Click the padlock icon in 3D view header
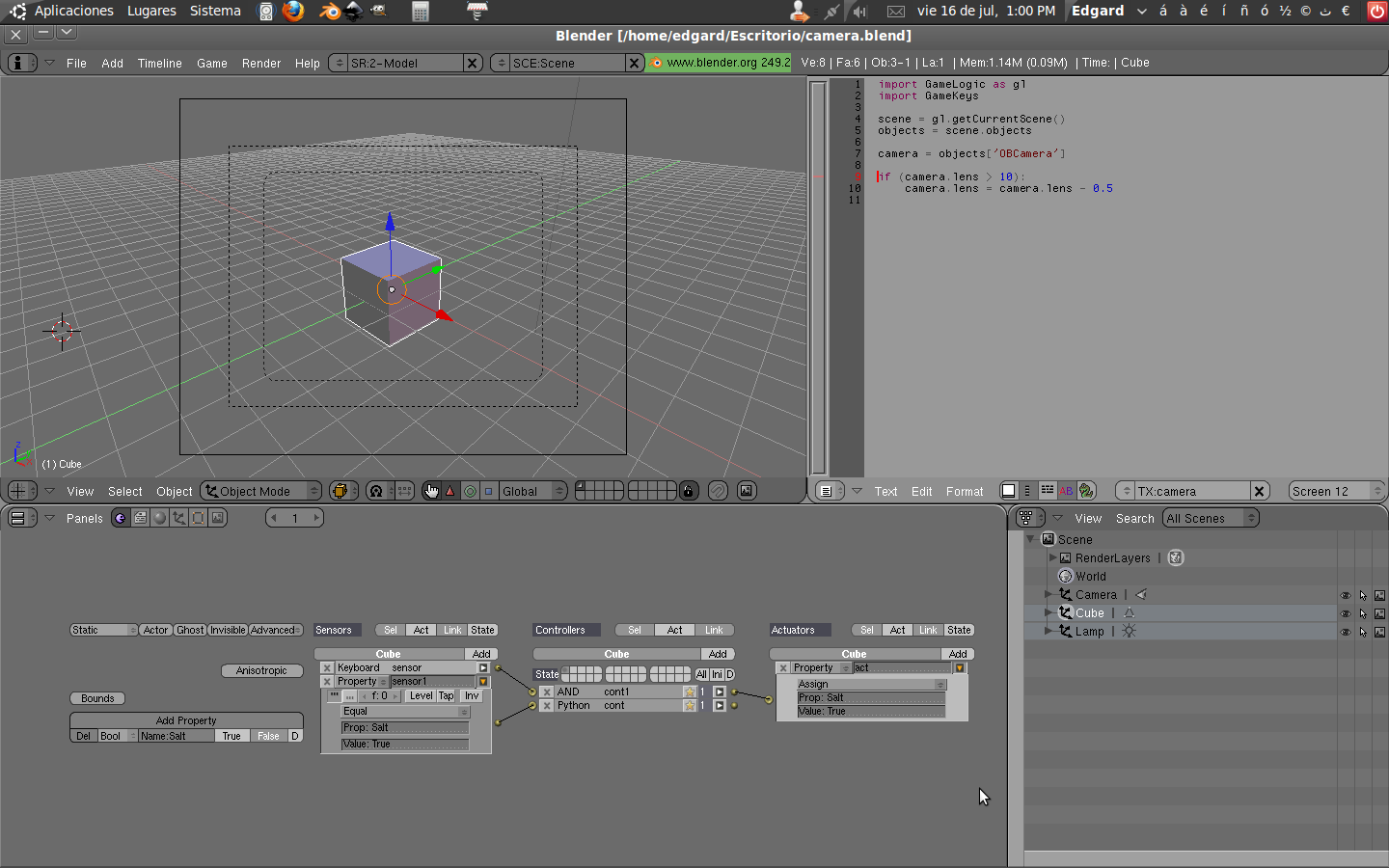Image resolution: width=1389 pixels, height=868 pixels. point(688,491)
